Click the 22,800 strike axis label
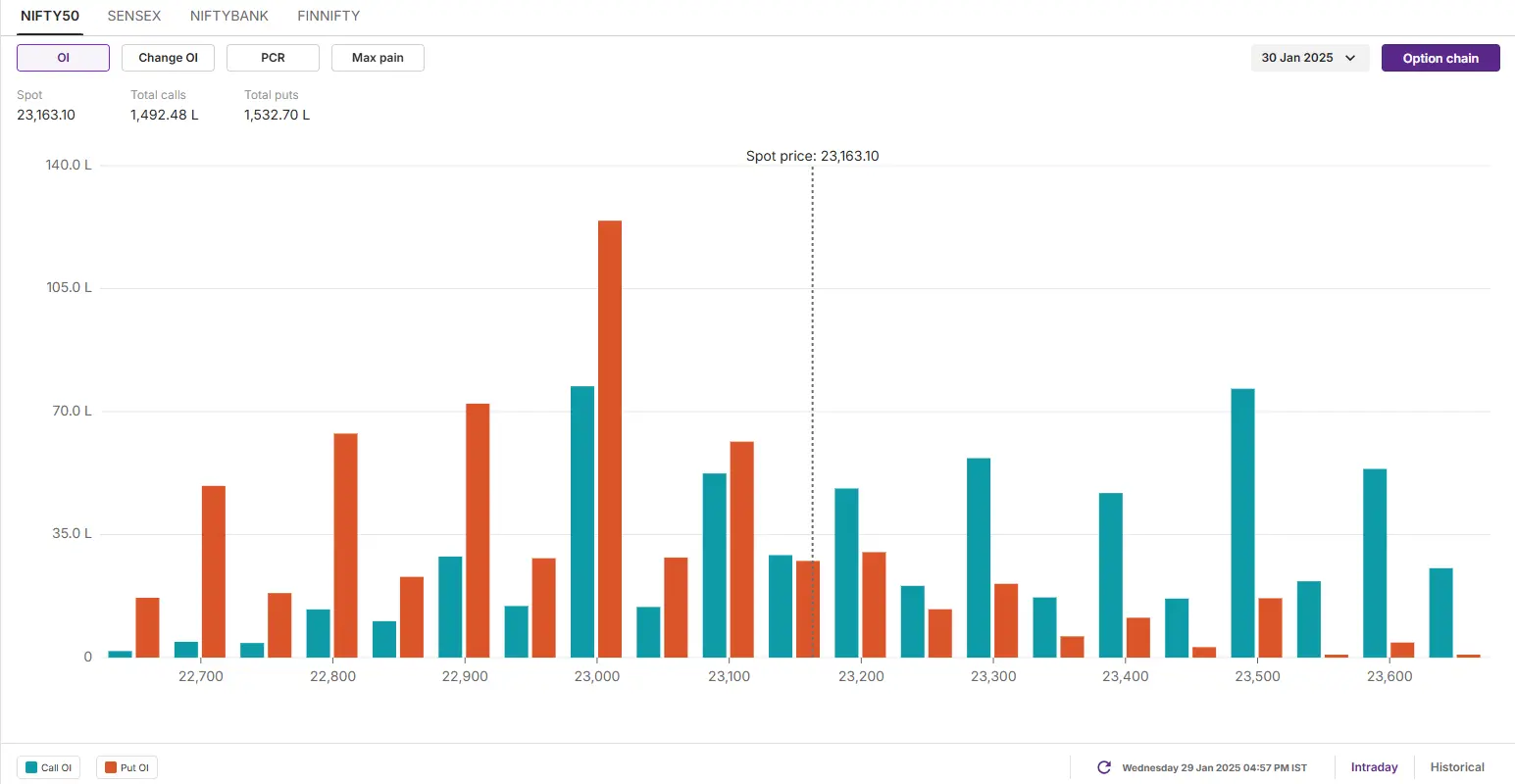1515x784 pixels. pos(333,676)
